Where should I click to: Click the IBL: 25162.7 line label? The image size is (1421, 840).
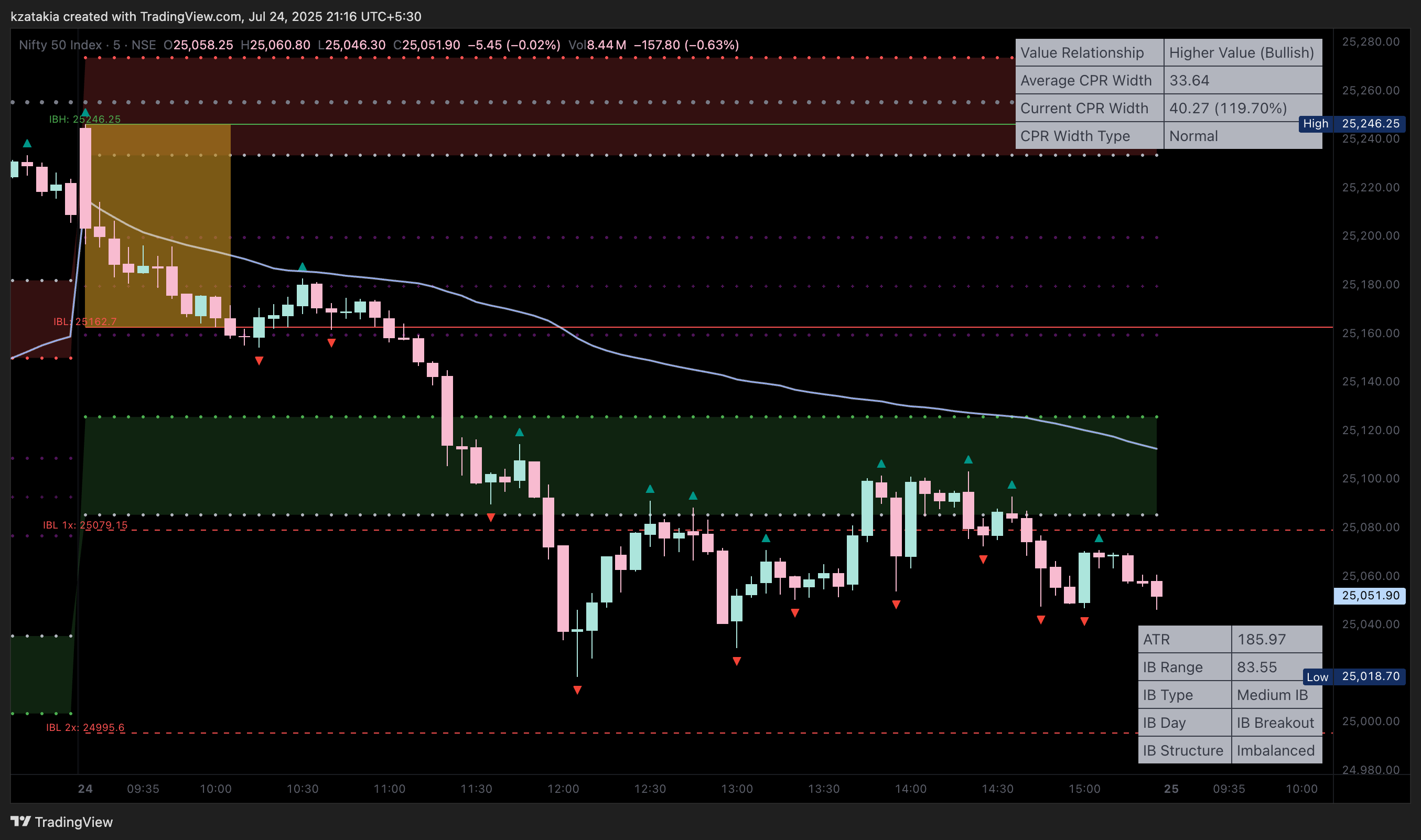pos(85,321)
